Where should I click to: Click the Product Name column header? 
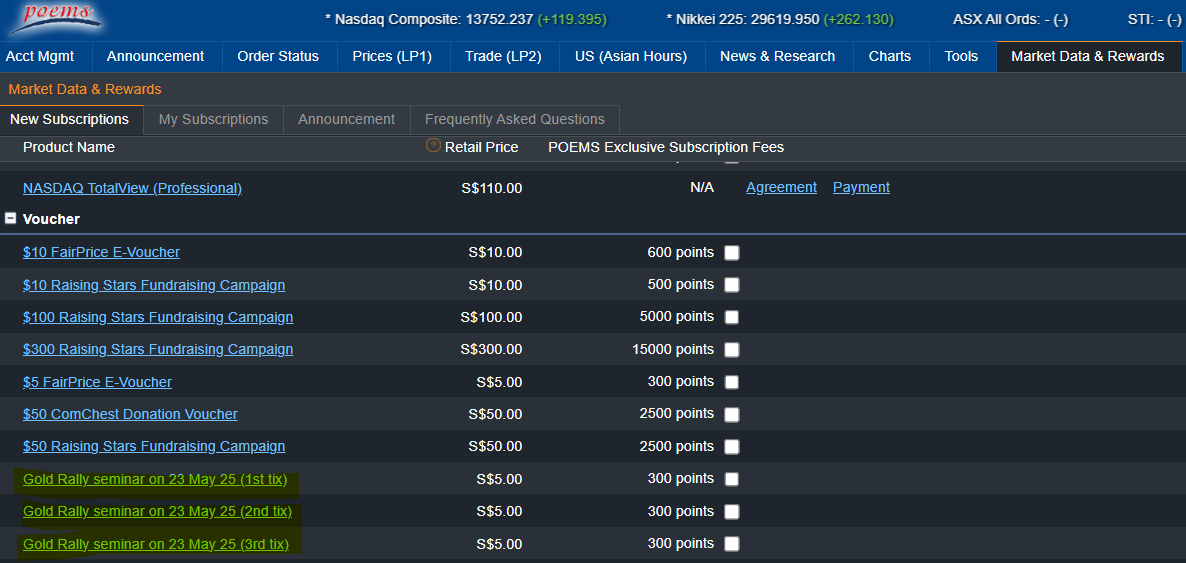click(x=69, y=147)
